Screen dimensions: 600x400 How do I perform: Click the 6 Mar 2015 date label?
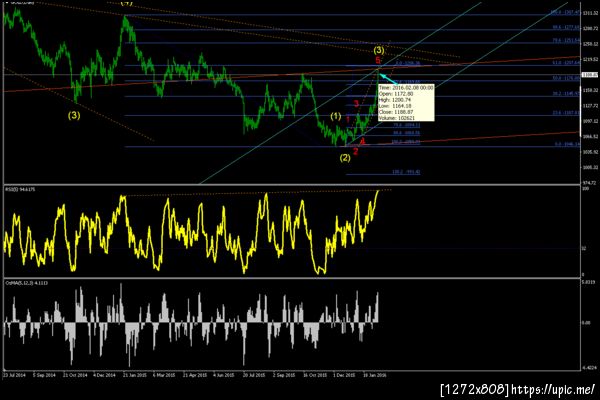(x=164, y=376)
